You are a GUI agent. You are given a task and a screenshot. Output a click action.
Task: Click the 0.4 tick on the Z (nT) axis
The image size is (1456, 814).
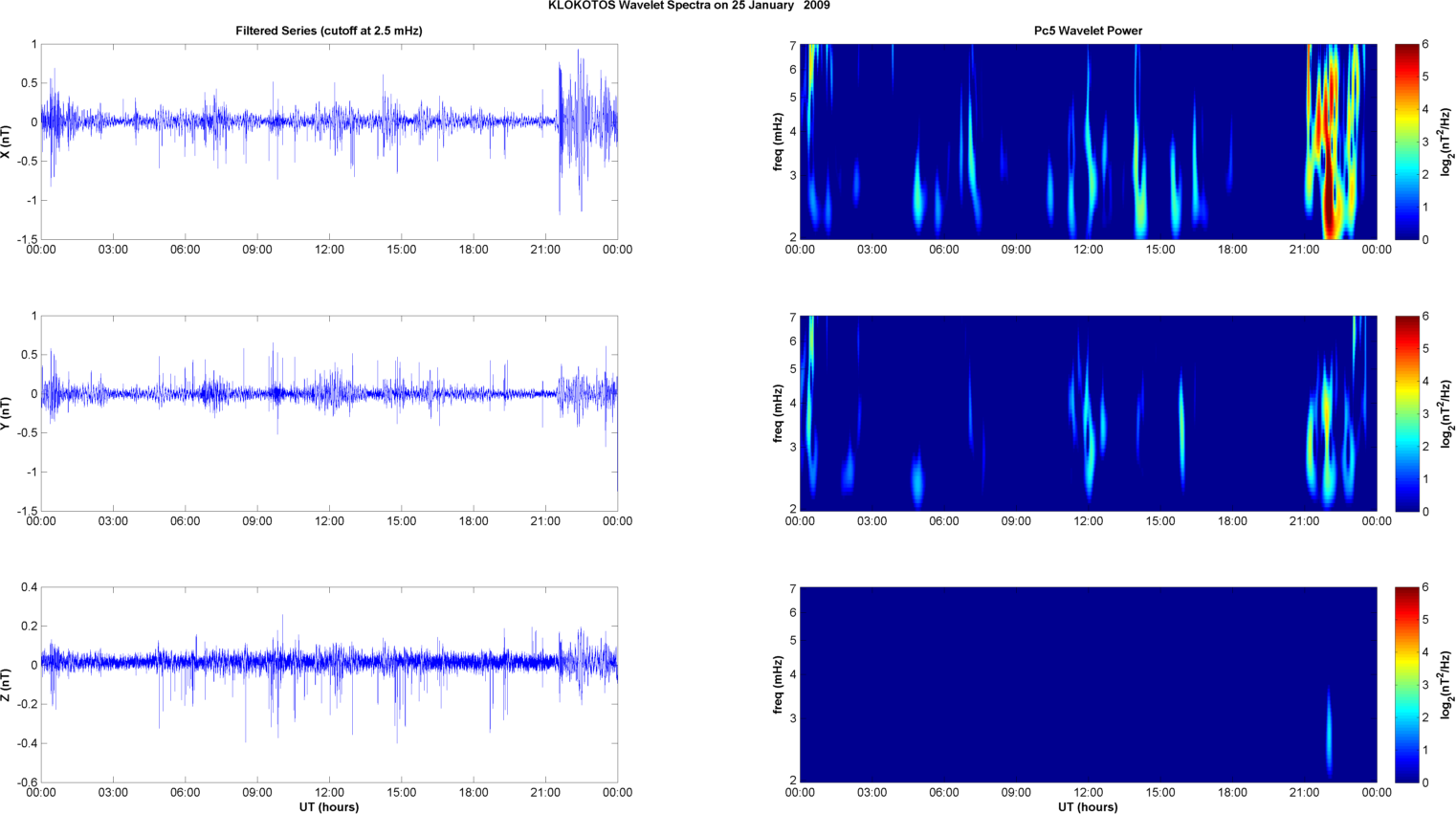(x=29, y=587)
